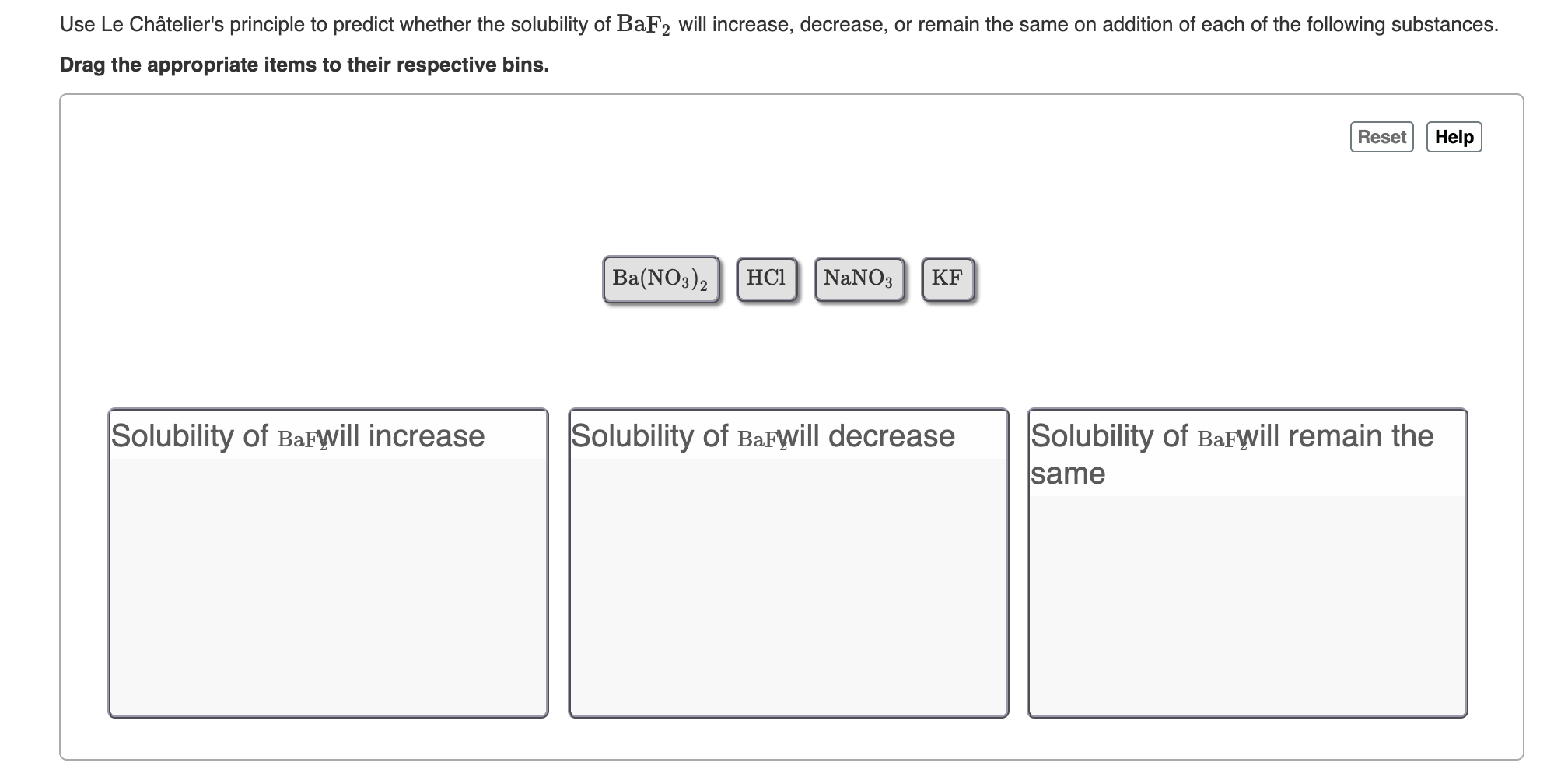Click the 'Drag the appropriate items' instruction text
The height and width of the screenshot is (773, 1568).
[x=305, y=65]
